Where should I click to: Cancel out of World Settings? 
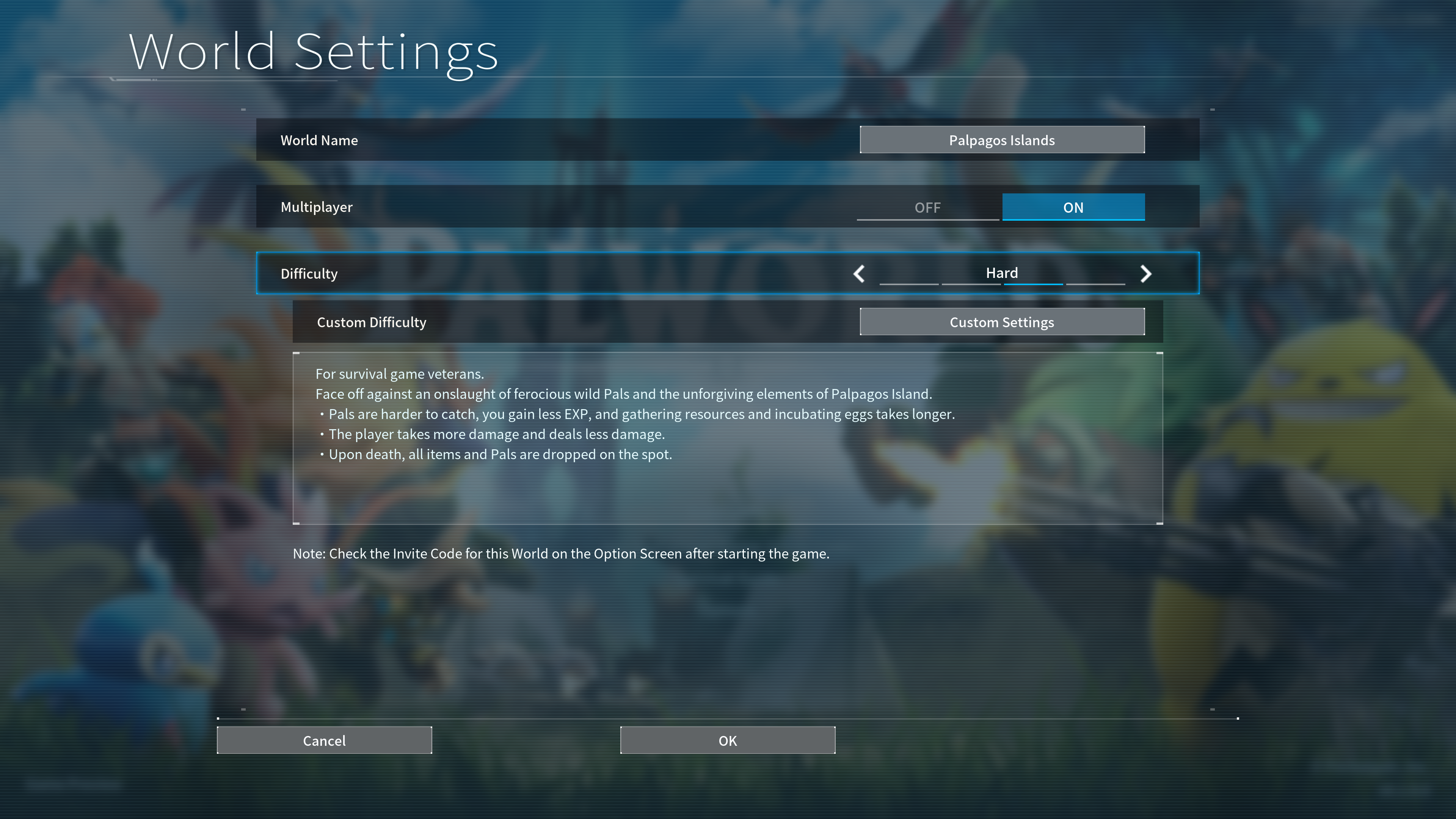coord(324,740)
